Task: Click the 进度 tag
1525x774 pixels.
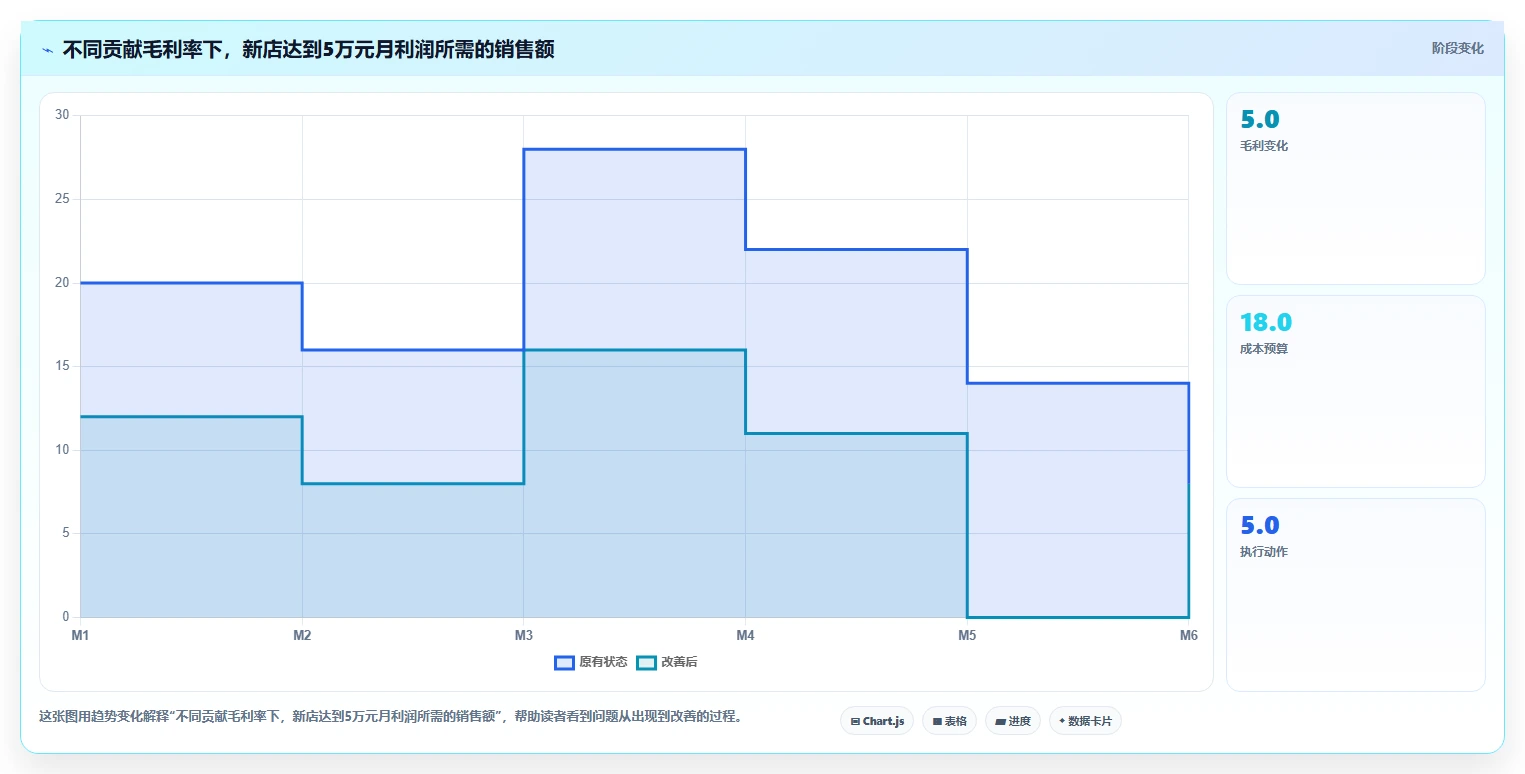Action: click(x=1013, y=721)
